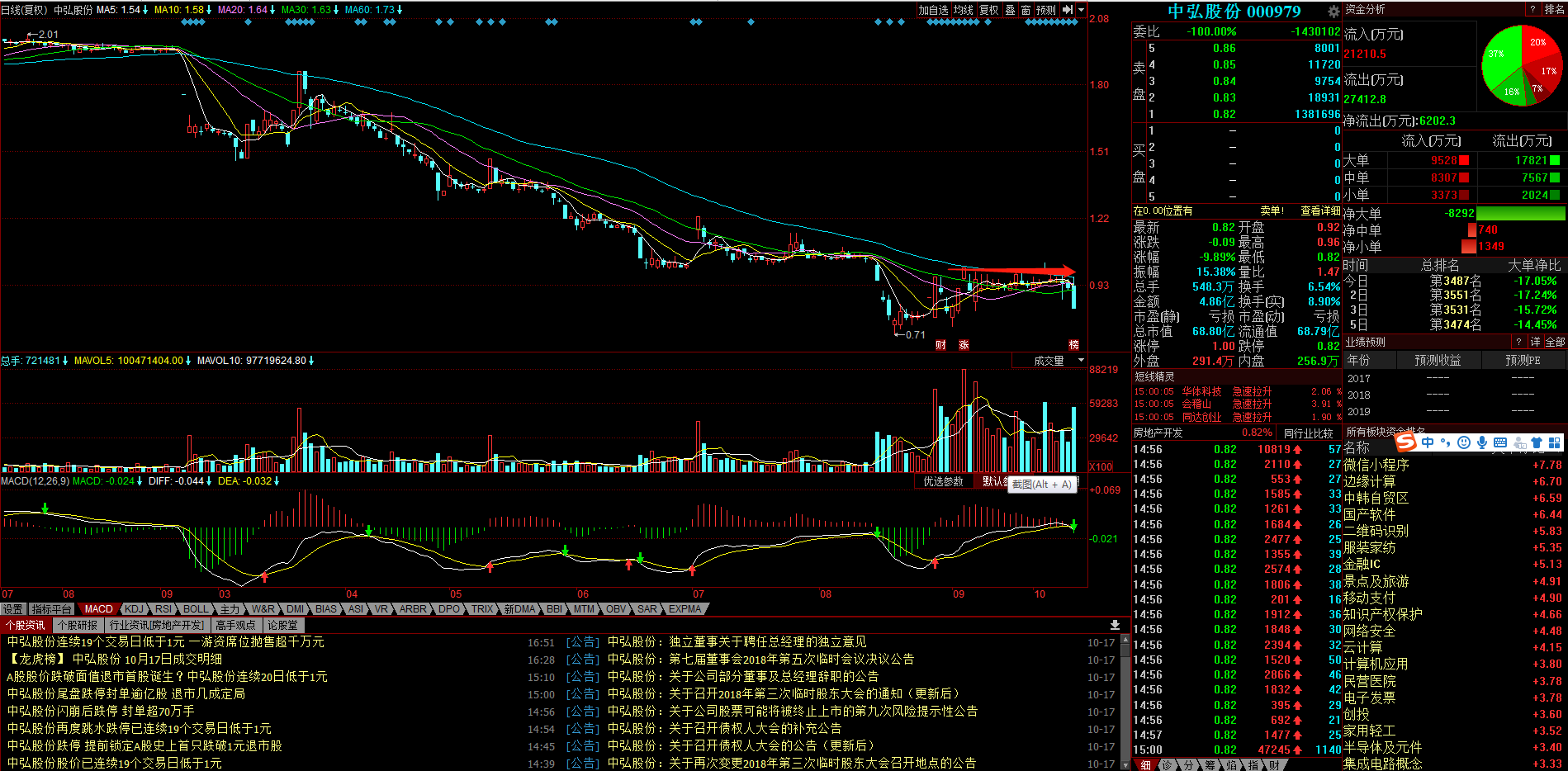Select the ARBR indicator tab
Image resolution: width=1568 pixels, height=771 pixels.
413,609
